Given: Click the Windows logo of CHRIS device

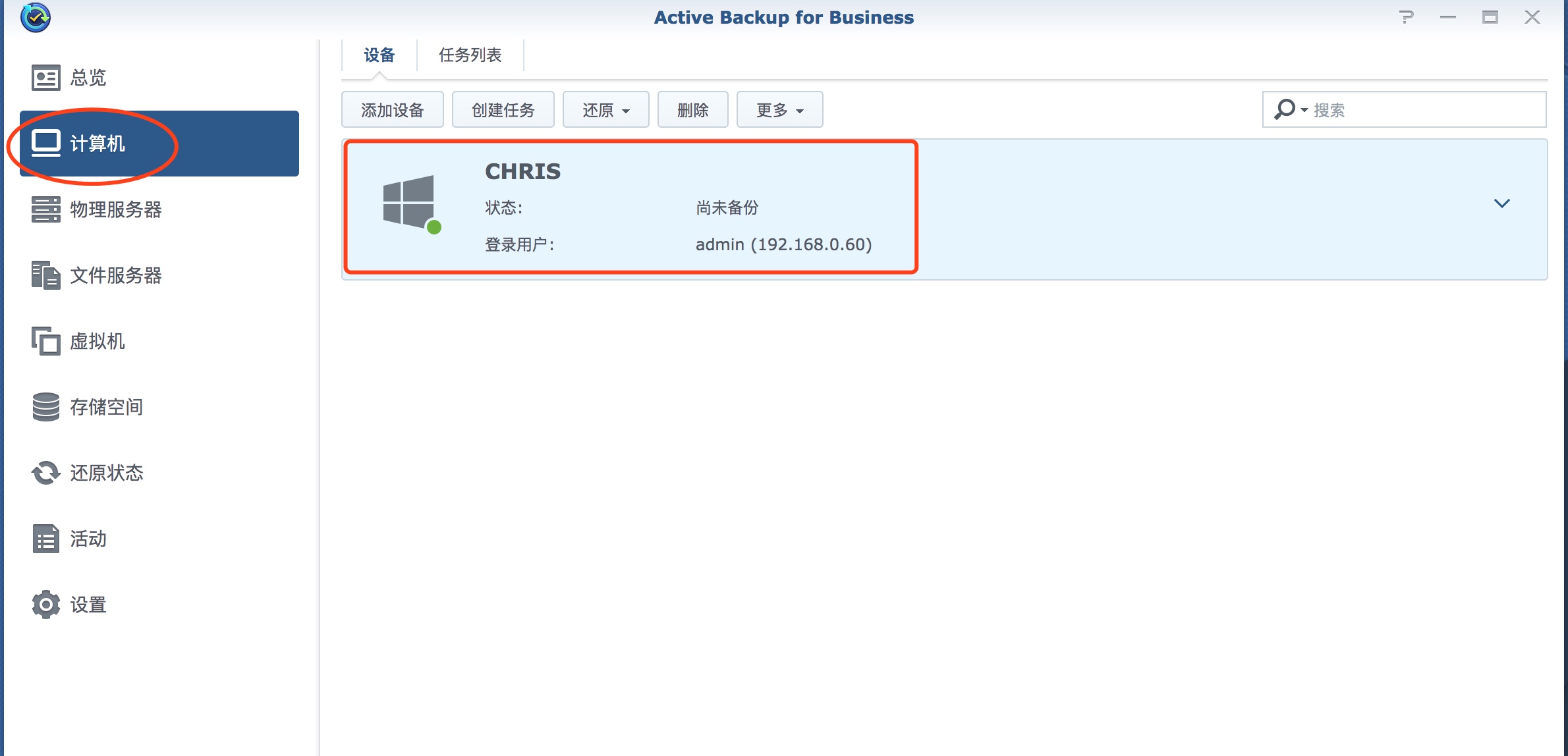Looking at the screenshot, I should (x=408, y=202).
